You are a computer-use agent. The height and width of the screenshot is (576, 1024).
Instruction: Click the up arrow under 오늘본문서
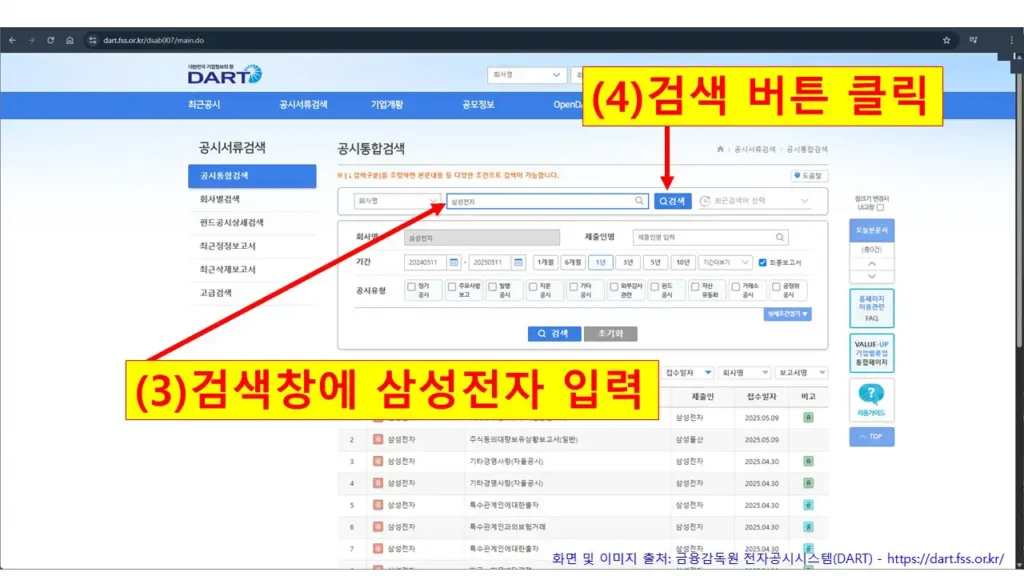(x=871, y=264)
